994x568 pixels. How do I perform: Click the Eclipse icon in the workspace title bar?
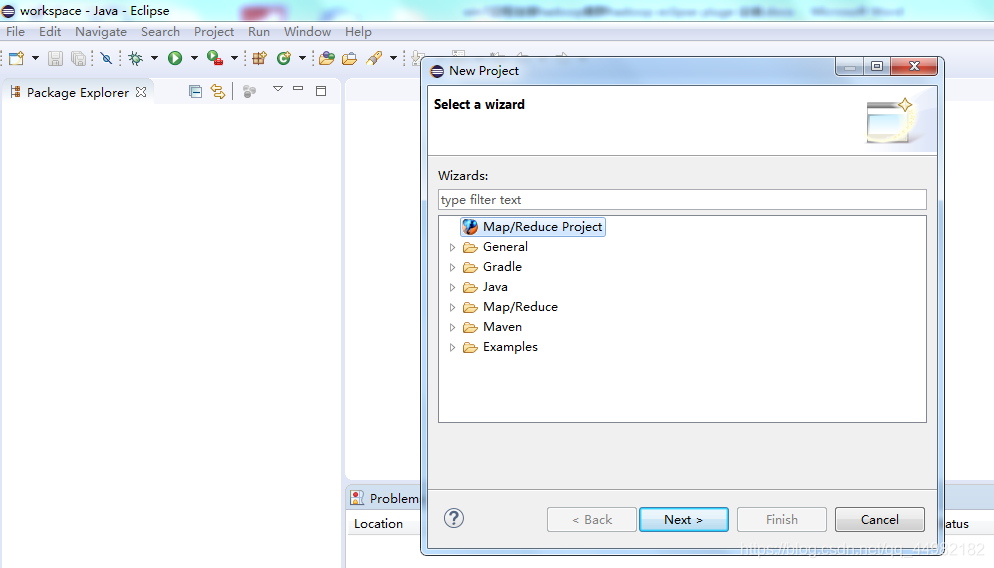[8, 11]
